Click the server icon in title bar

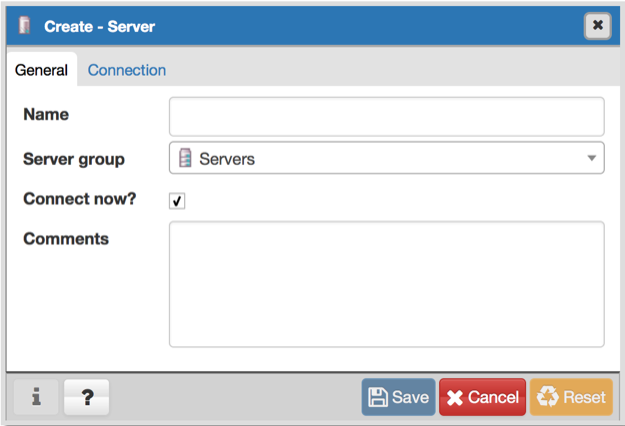[26, 26]
